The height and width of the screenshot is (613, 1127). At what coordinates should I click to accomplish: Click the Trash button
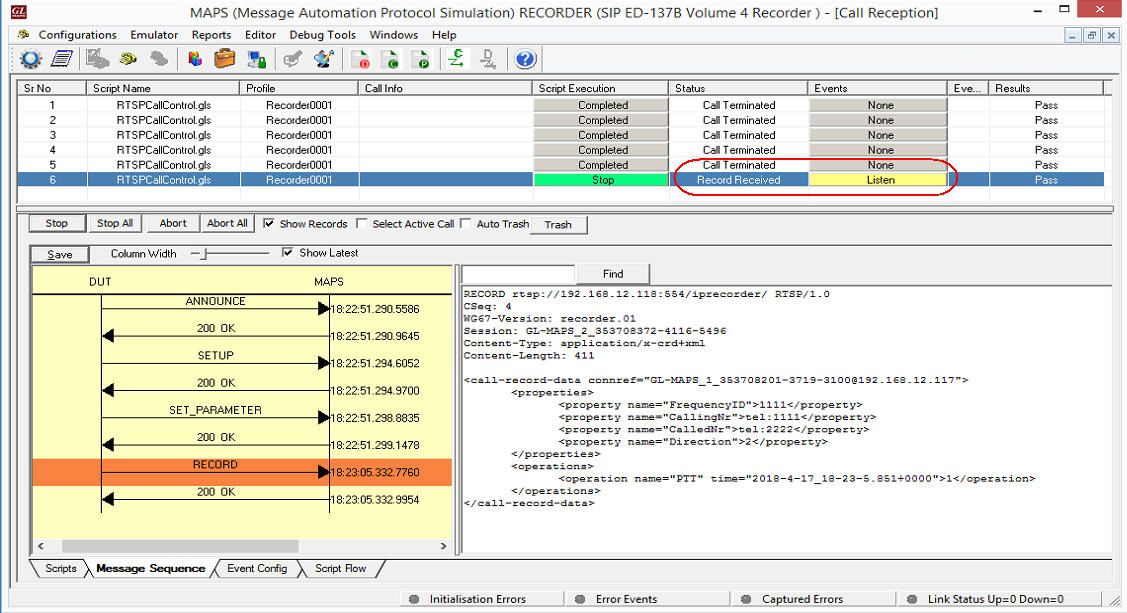point(558,225)
